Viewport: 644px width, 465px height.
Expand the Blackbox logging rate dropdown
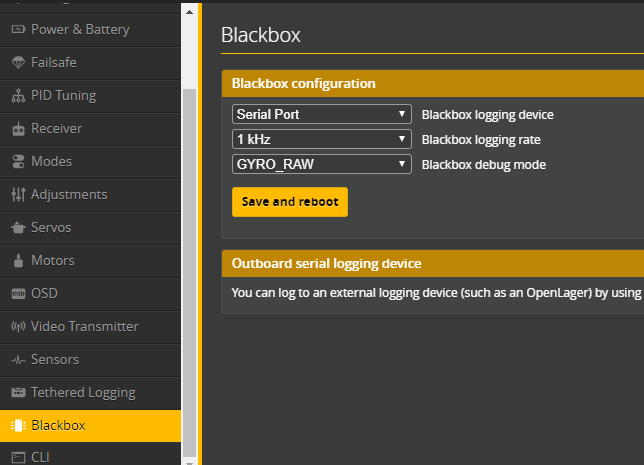click(x=321, y=139)
